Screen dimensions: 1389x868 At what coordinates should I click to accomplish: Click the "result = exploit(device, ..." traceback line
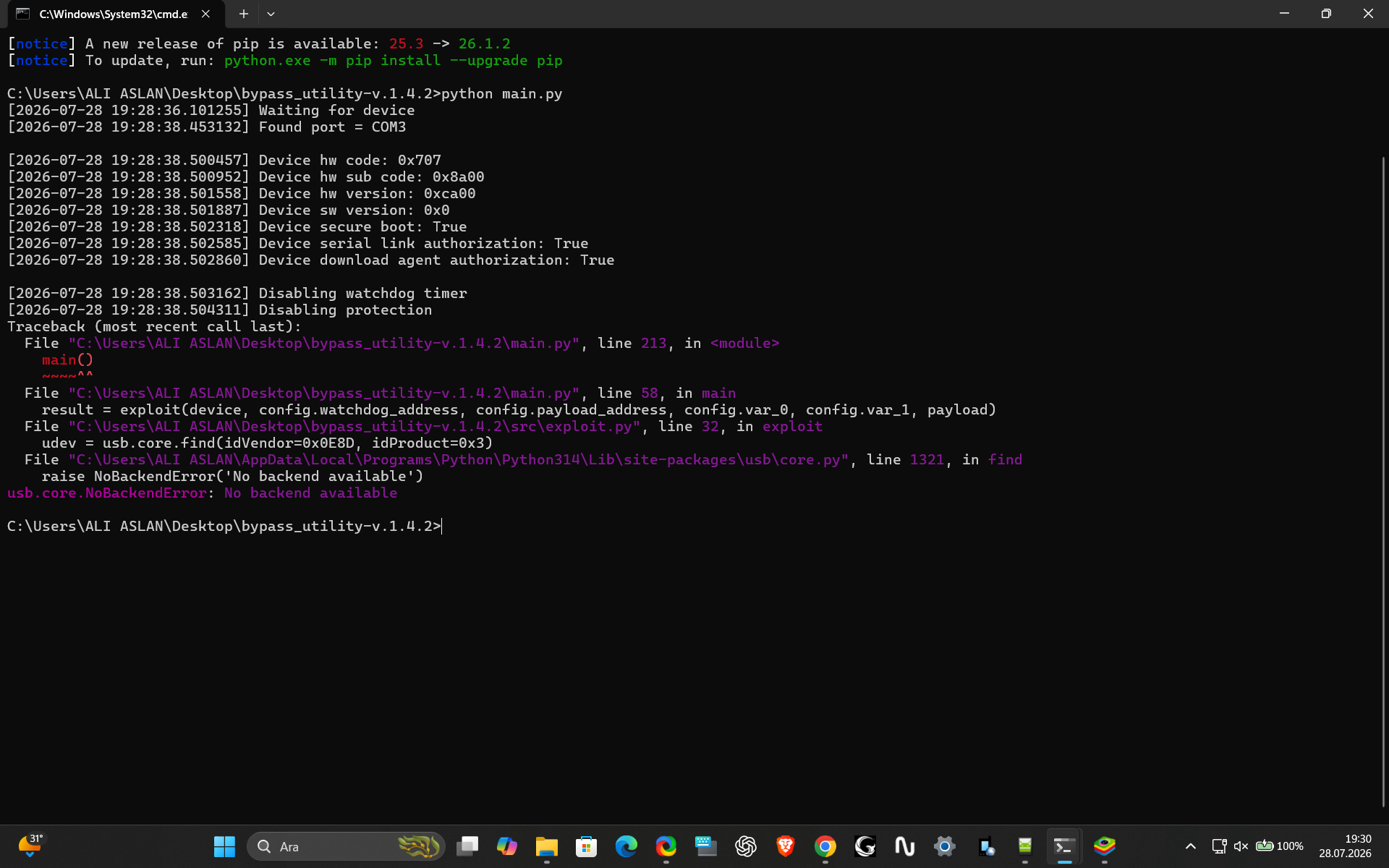point(519,410)
